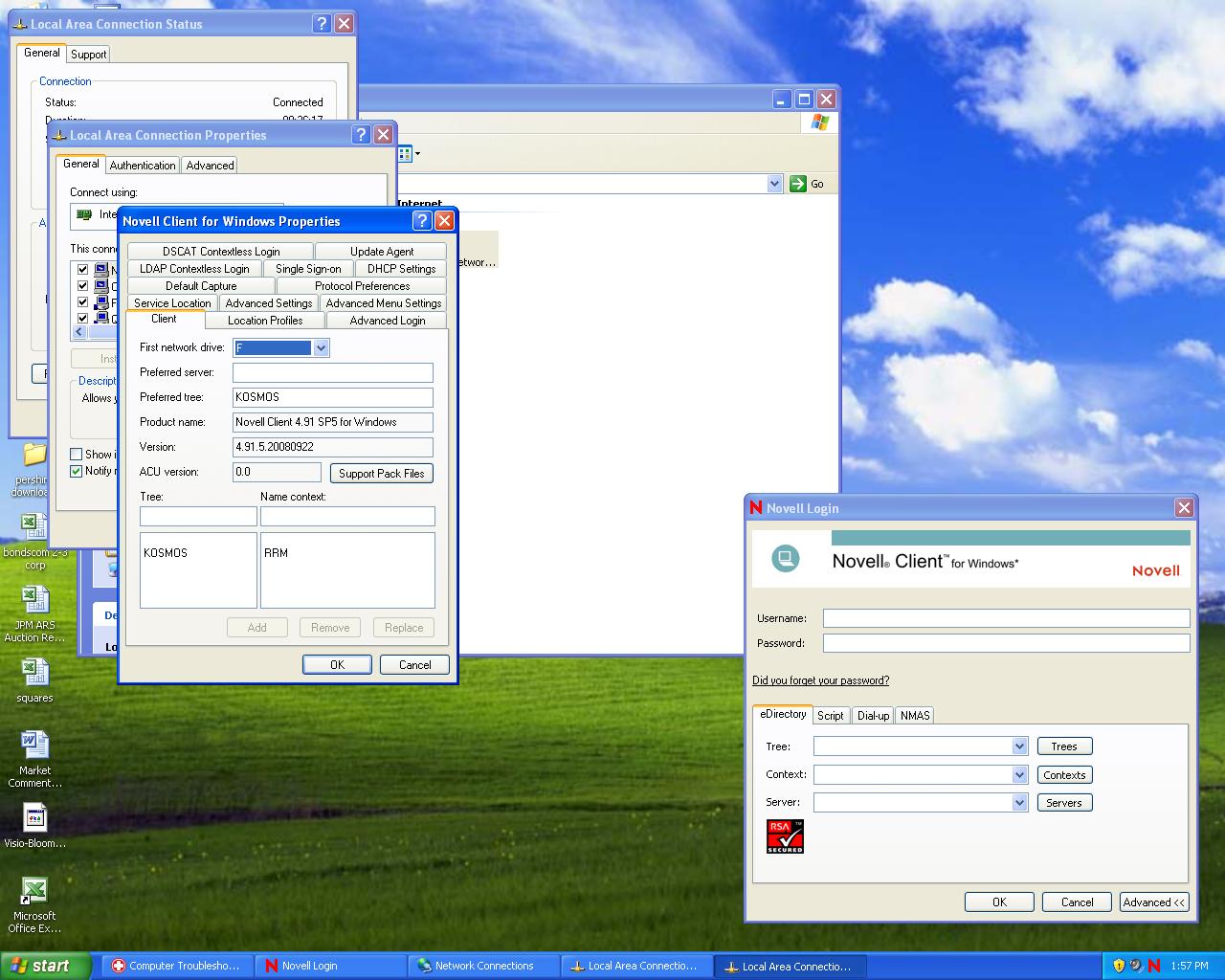
Task: Toggle the fourth checkbox in connection items list
Action: (x=82, y=319)
